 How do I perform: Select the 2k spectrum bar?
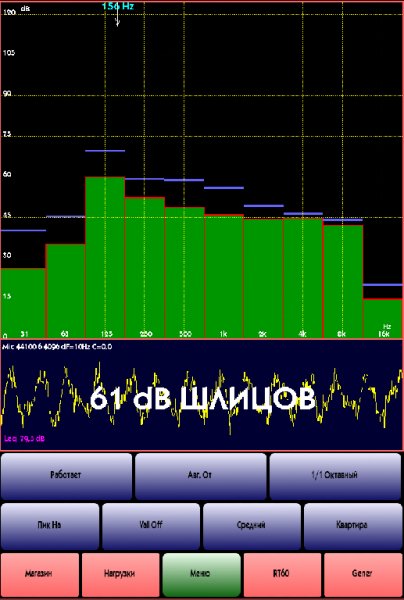264,278
